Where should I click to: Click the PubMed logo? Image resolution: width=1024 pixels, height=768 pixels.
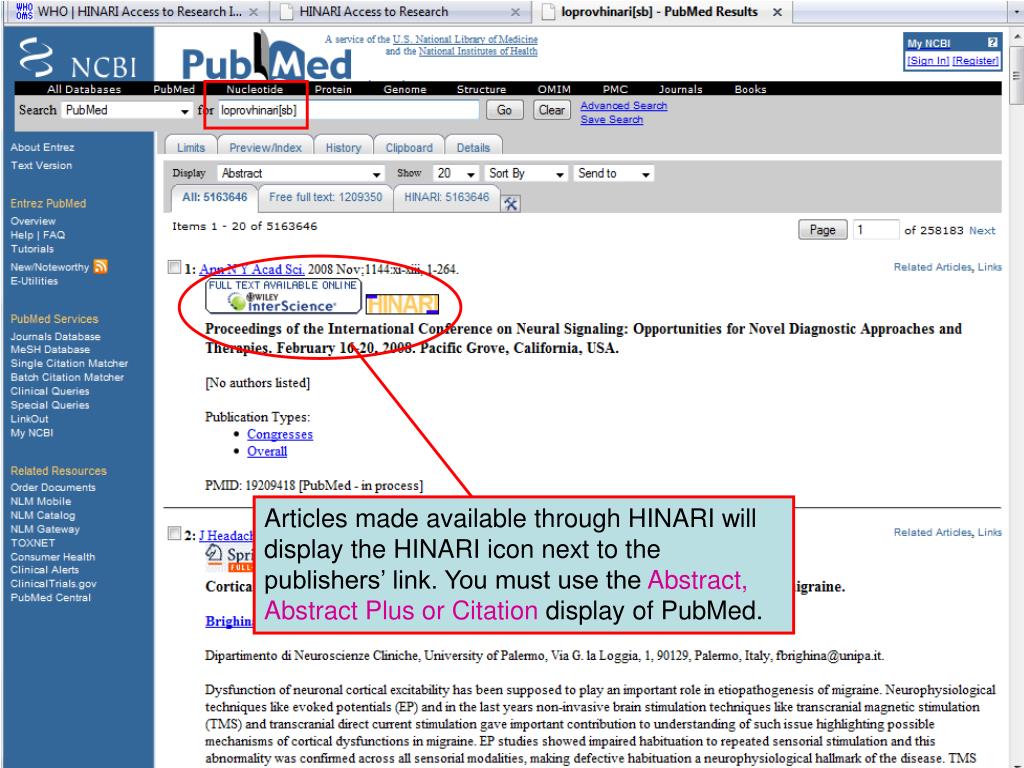click(x=266, y=57)
